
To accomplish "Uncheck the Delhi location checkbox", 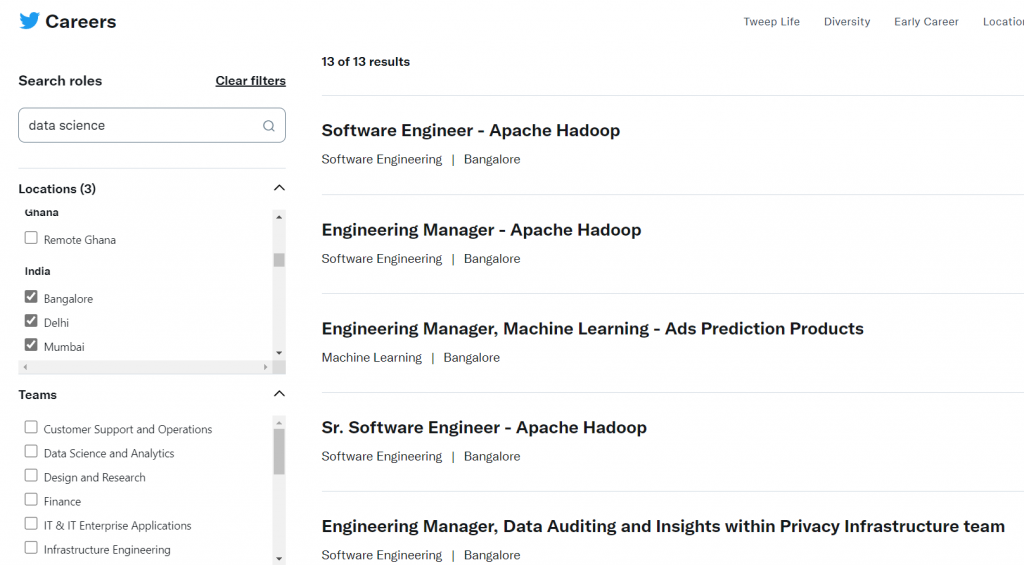I will coord(31,321).
